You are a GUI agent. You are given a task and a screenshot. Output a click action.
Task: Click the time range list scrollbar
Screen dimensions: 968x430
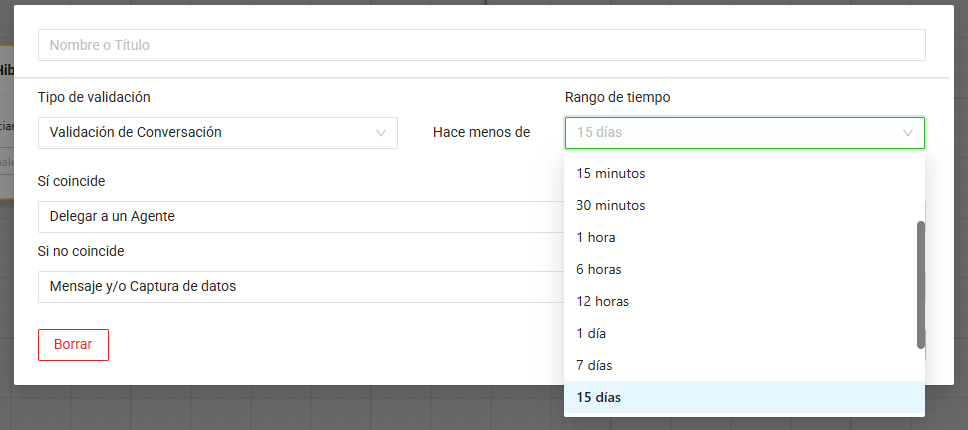(920, 285)
